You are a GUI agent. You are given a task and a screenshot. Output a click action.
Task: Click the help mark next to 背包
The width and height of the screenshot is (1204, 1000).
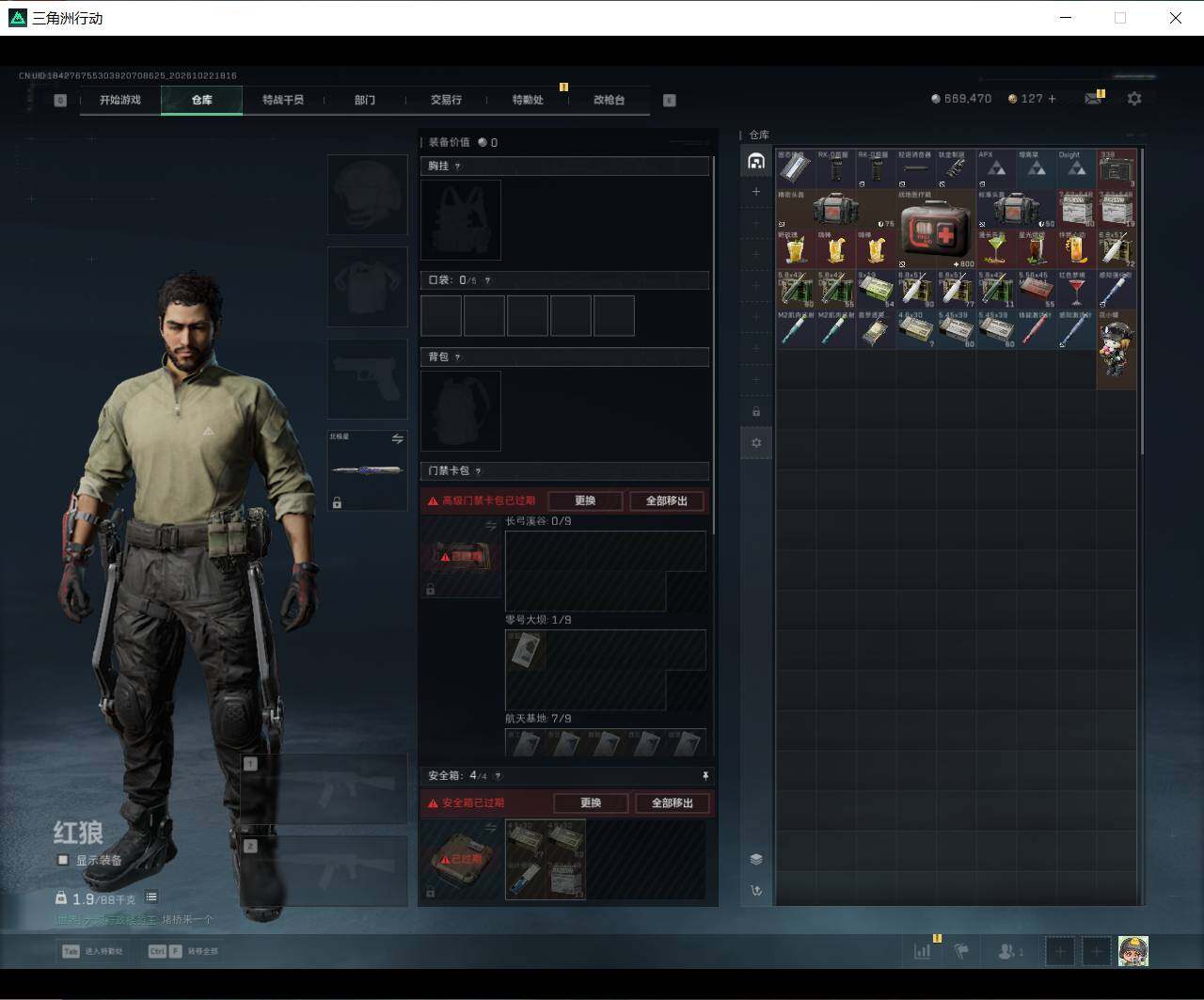coord(458,357)
